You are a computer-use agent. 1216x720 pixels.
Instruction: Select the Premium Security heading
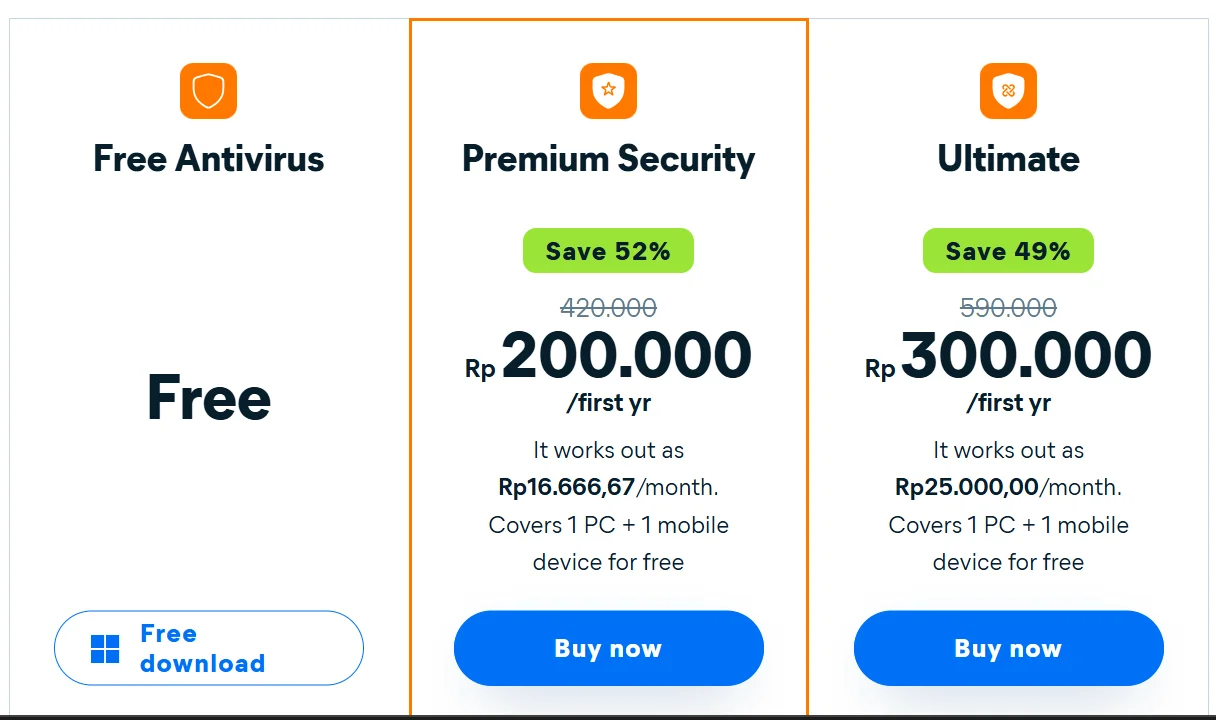click(608, 159)
